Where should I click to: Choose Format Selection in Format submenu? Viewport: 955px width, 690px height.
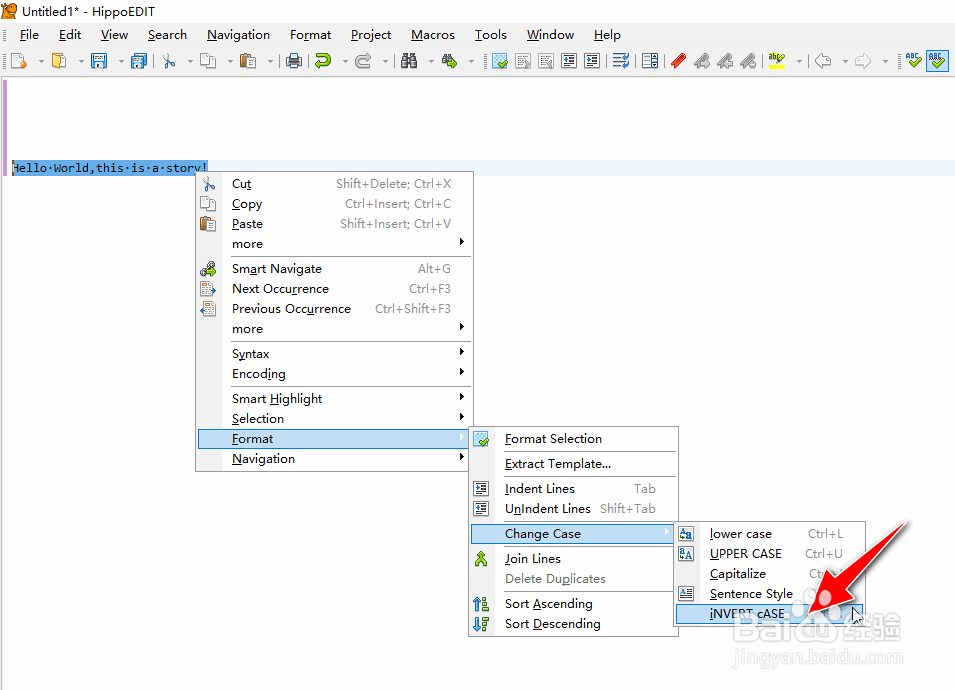click(x=573, y=438)
